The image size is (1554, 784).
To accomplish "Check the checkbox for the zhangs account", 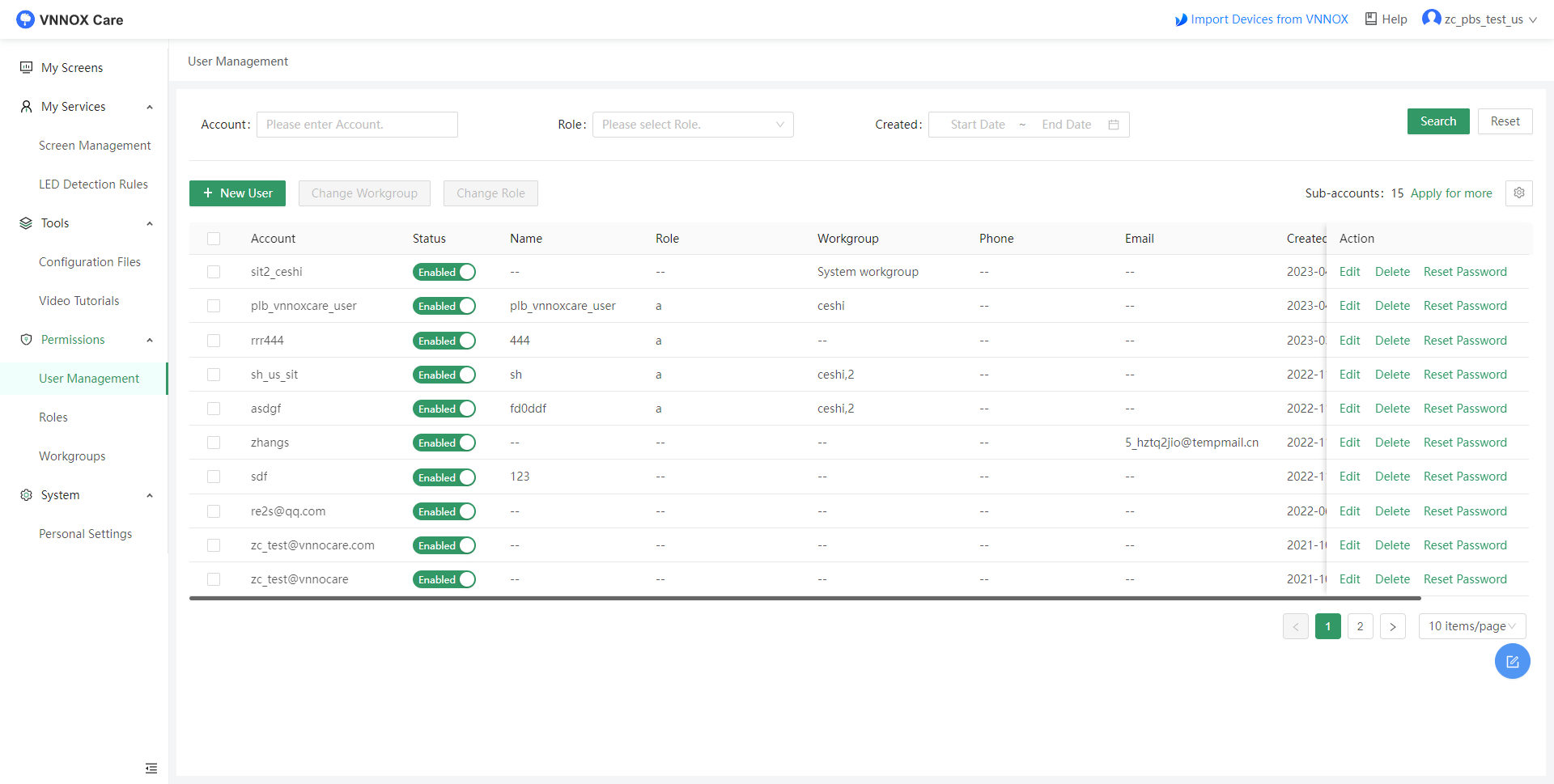I will [x=214, y=443].
